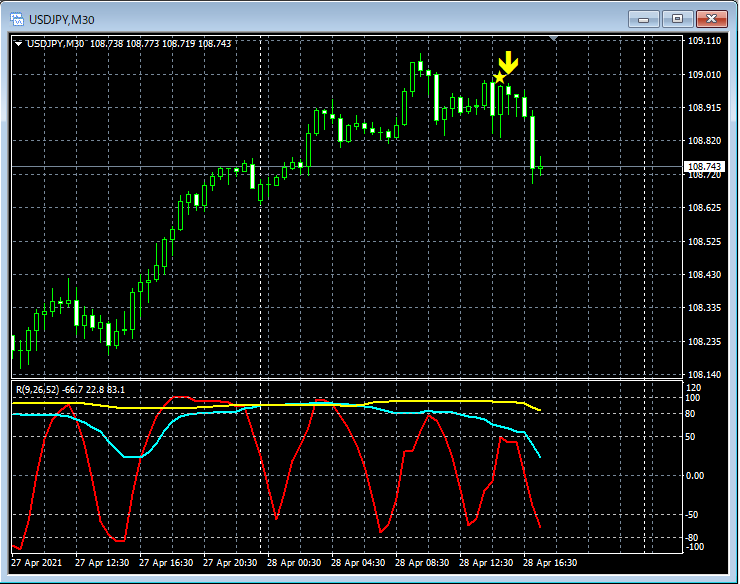Click the 120 level on indicator scale
Screen dimensions: 740x584
click(693, 387)
